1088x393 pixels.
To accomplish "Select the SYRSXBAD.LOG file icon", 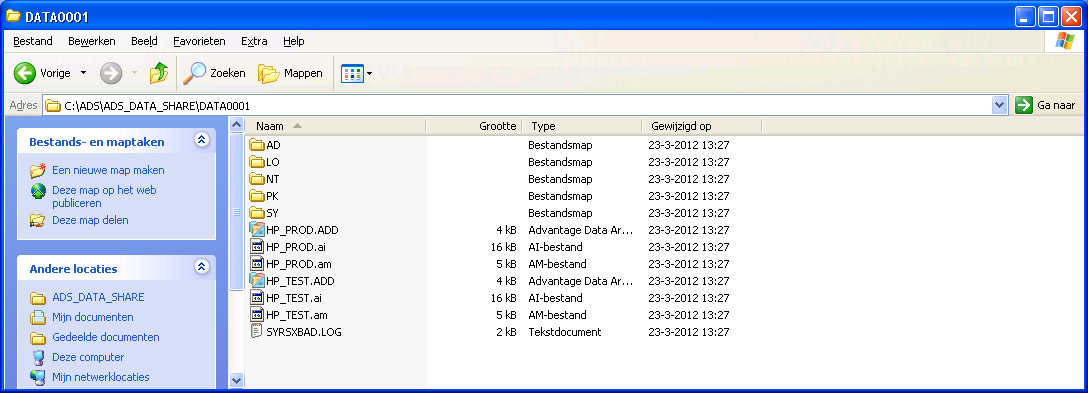I will [x=257, y=332].
